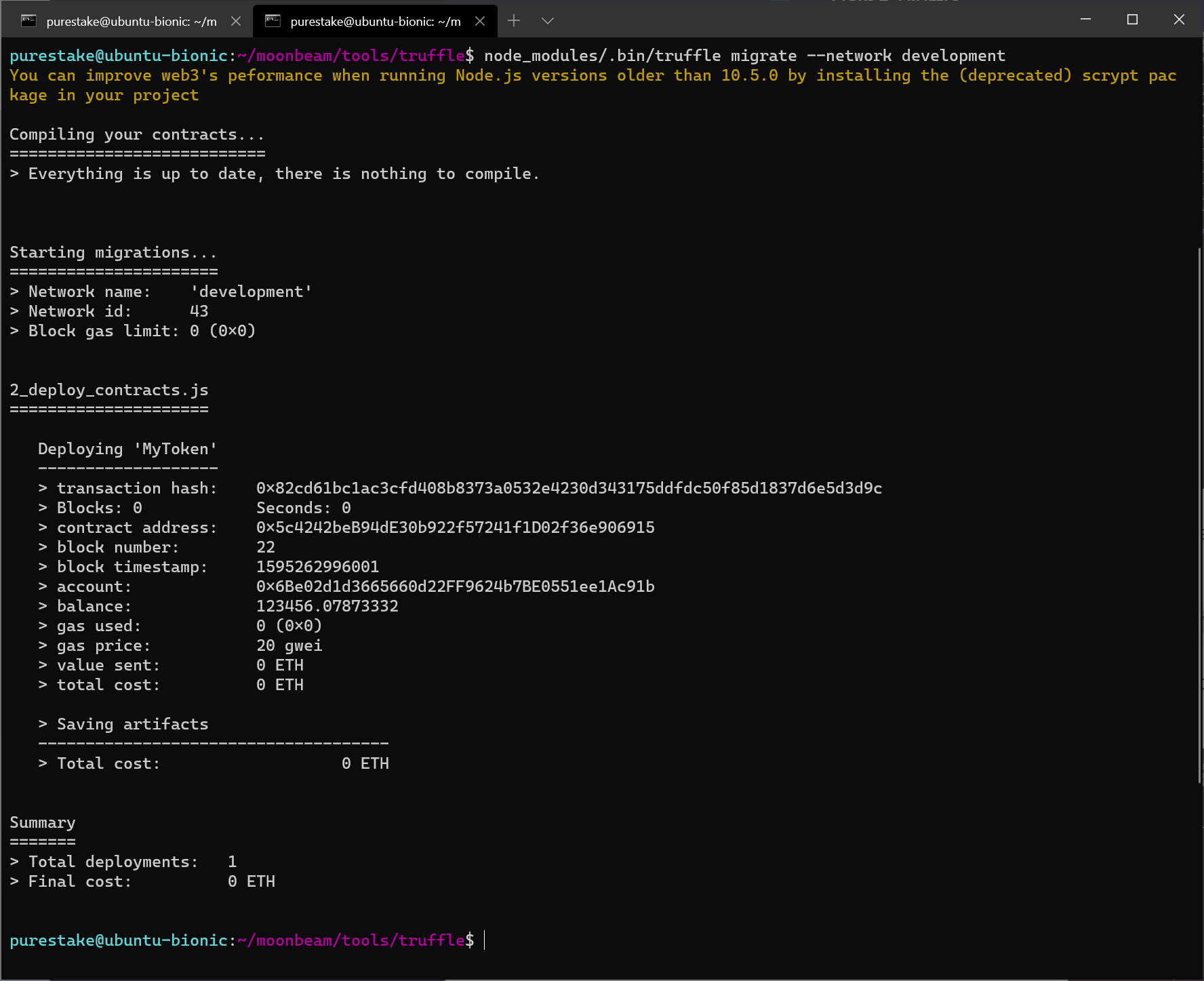Select the transaction hash value
Viewport: 1204px width, 981px height.
[x=568, y=487]
